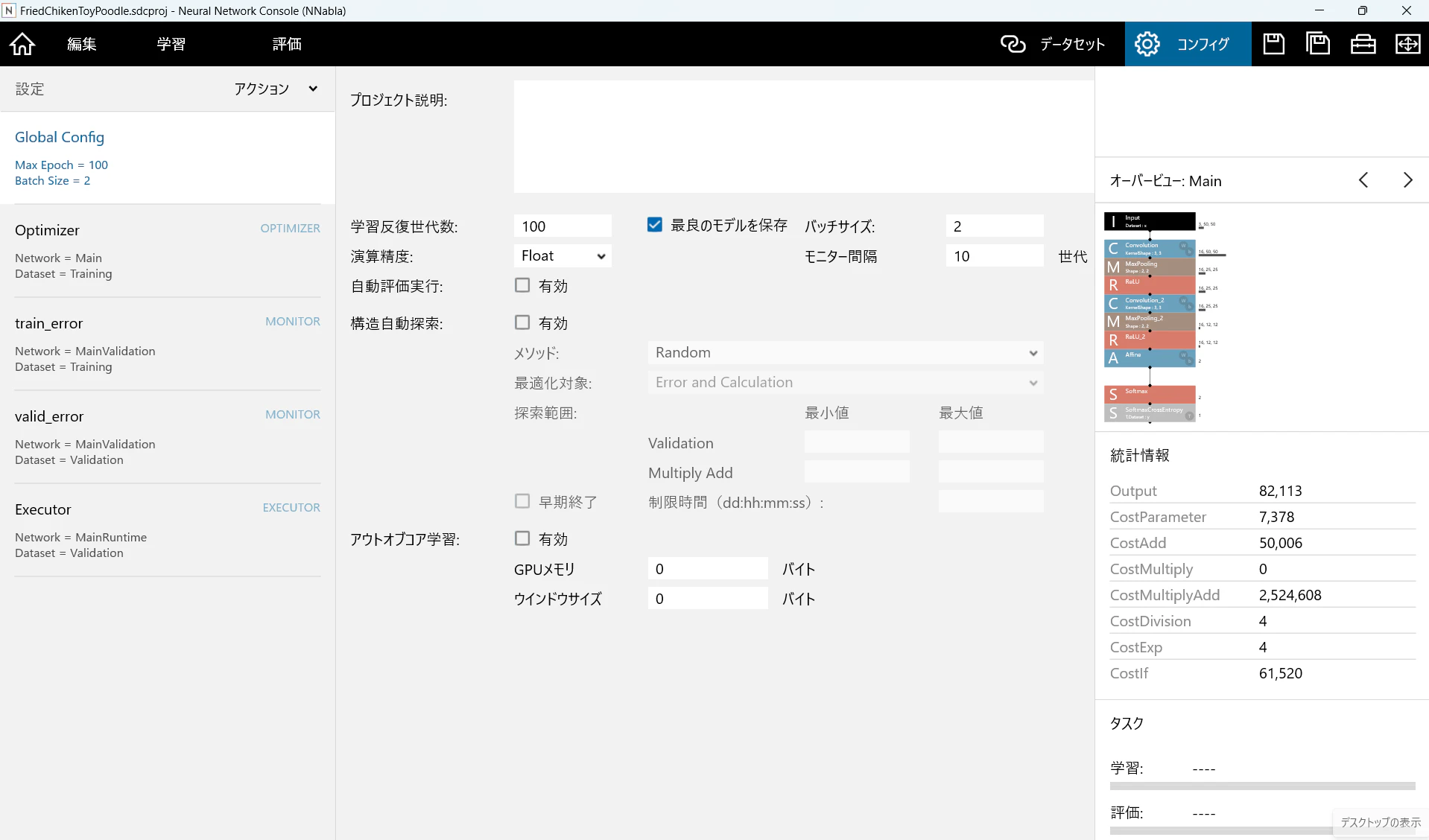Switch to the 評価 tab
This screenshot has height=840, width=1429.
[287, 44]
